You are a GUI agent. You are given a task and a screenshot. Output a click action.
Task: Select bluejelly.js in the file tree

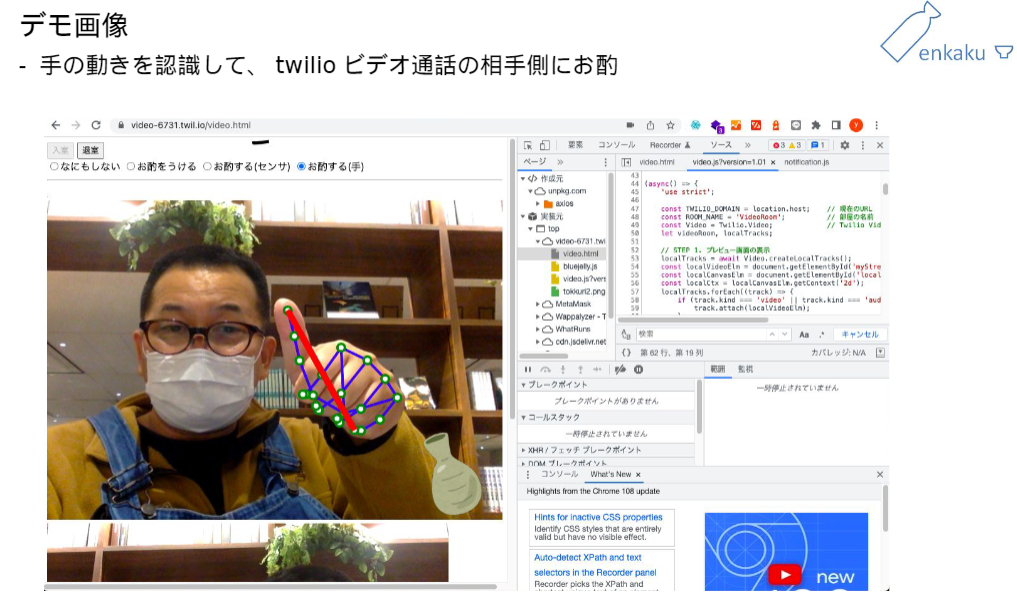click(x=580, y=267)
